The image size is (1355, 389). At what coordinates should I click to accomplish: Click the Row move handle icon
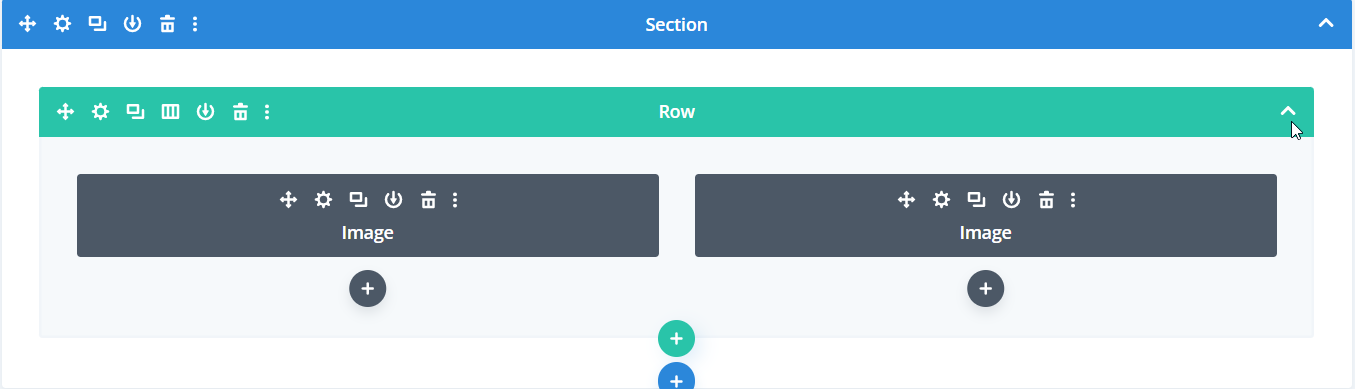tap(65, 112)
